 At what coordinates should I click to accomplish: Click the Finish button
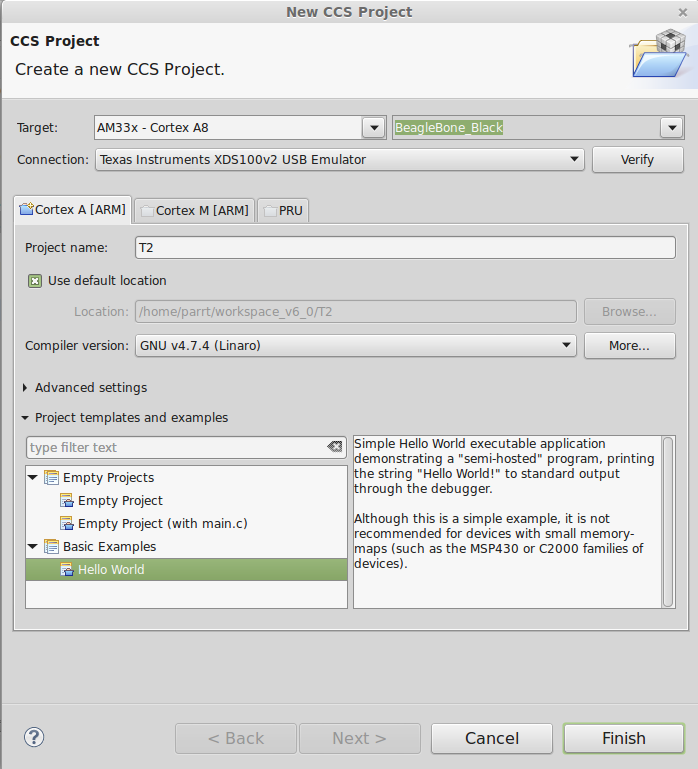pos(623,738)
